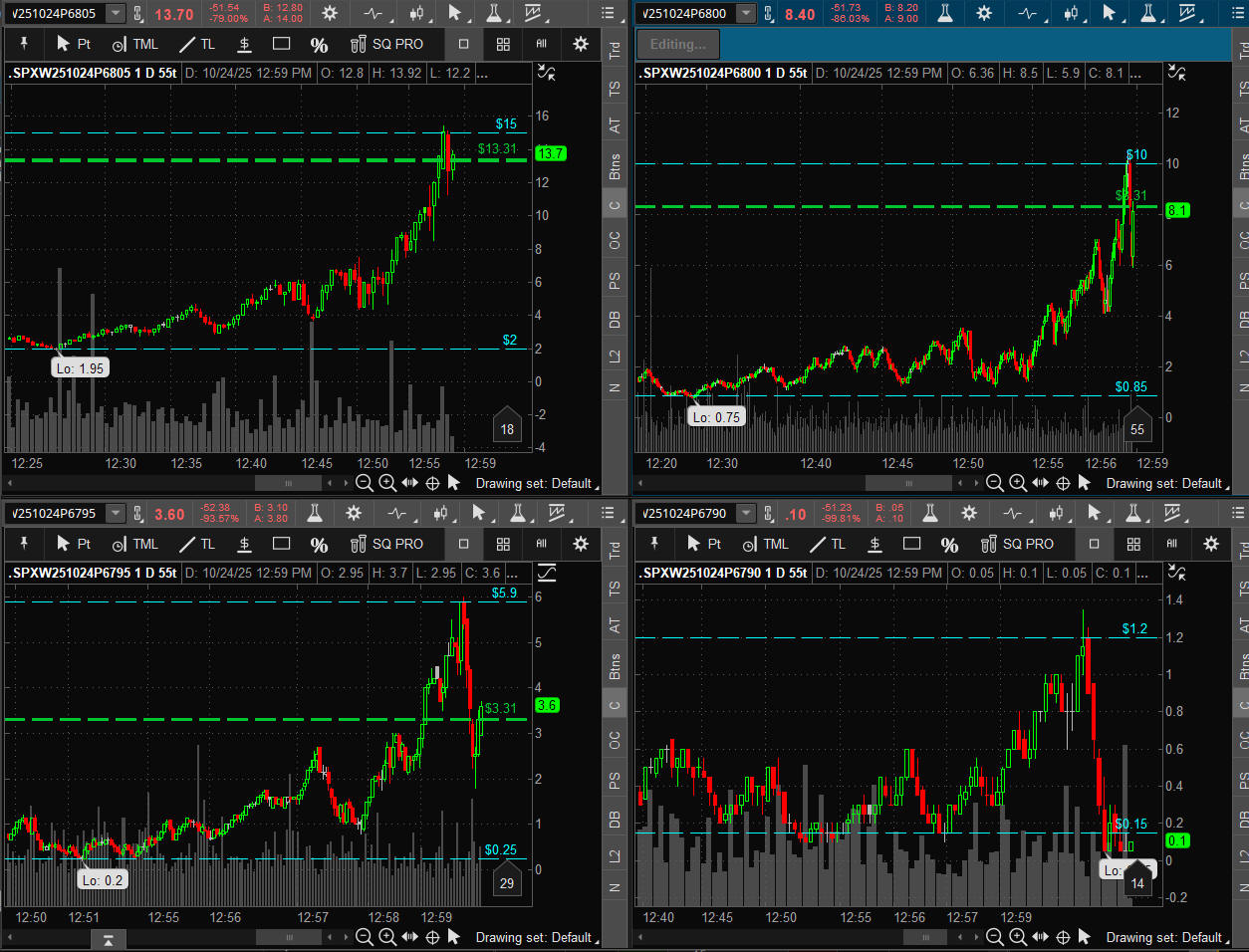
Task: Open the symbol dropdown for V251024P6805
Action: click(116, 14)
